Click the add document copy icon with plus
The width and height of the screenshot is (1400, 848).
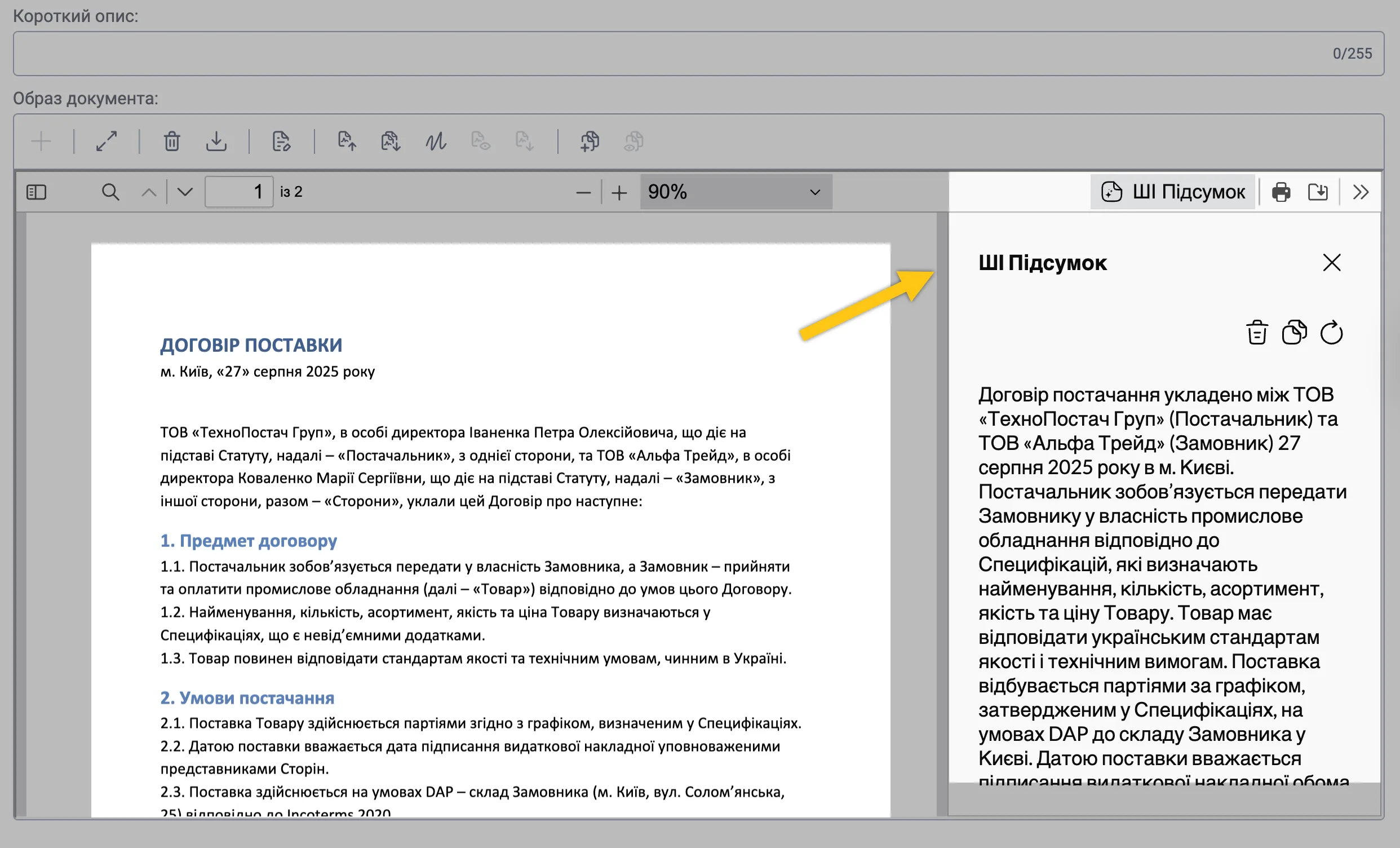point(590,142)
